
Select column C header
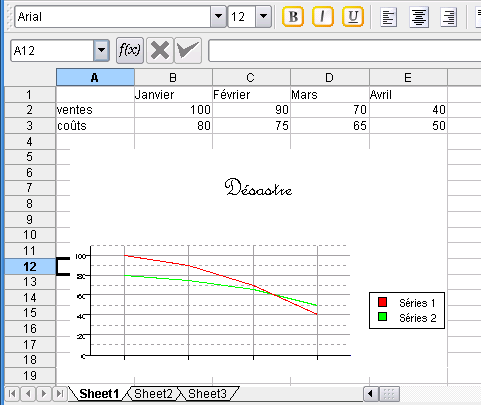251,77
